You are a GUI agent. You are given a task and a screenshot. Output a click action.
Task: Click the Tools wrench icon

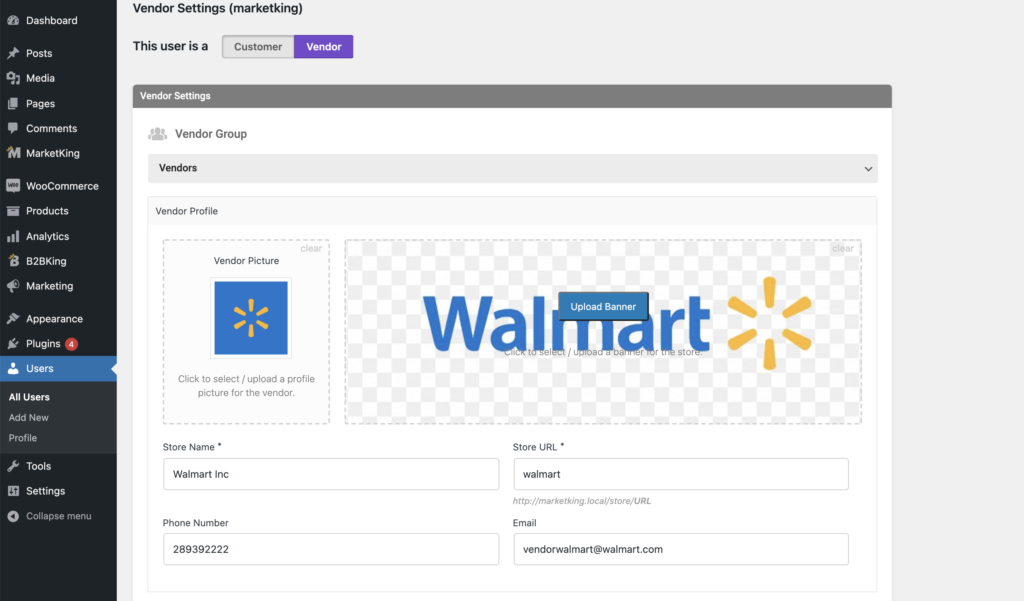13,466
